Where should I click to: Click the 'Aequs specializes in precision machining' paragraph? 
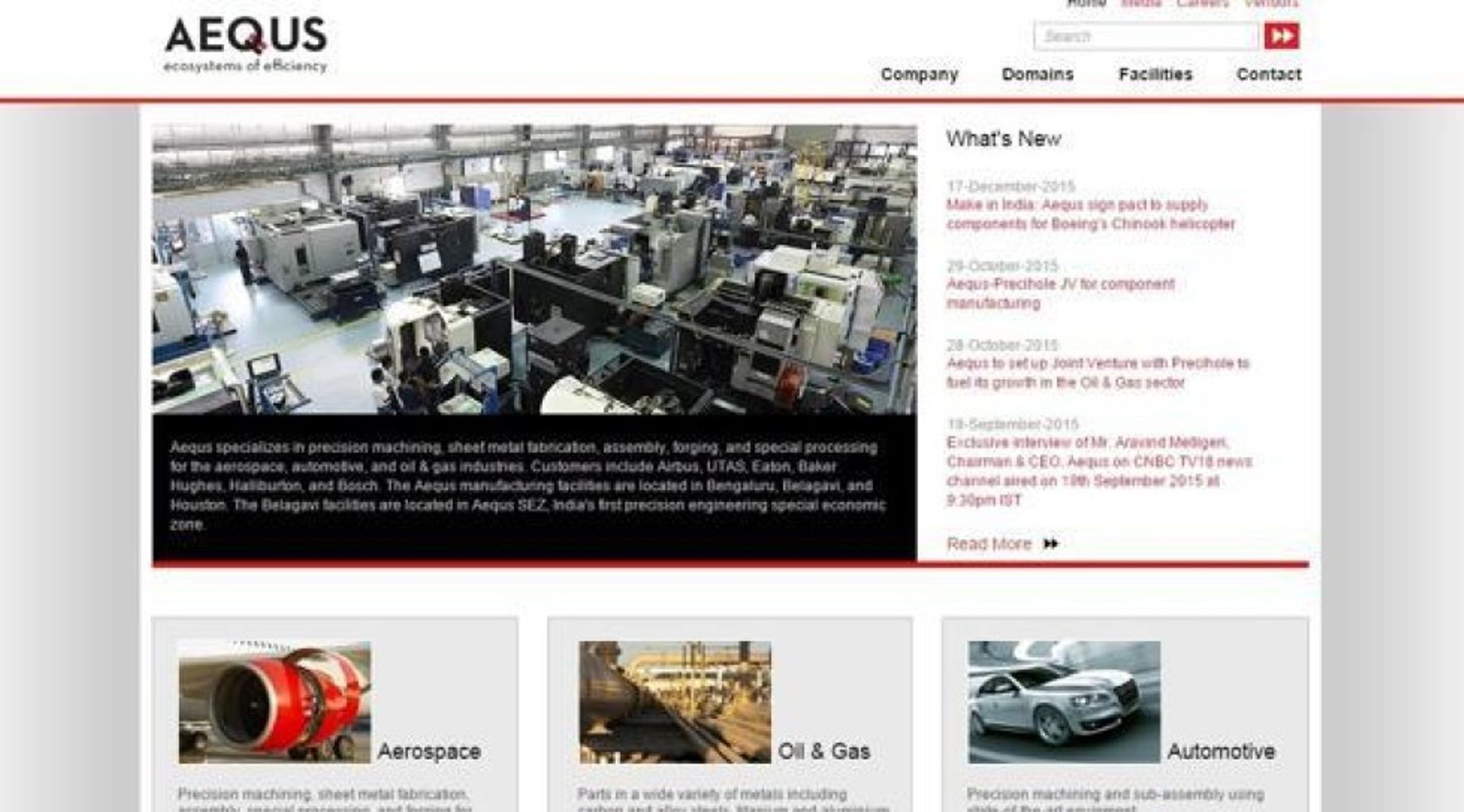528,486
